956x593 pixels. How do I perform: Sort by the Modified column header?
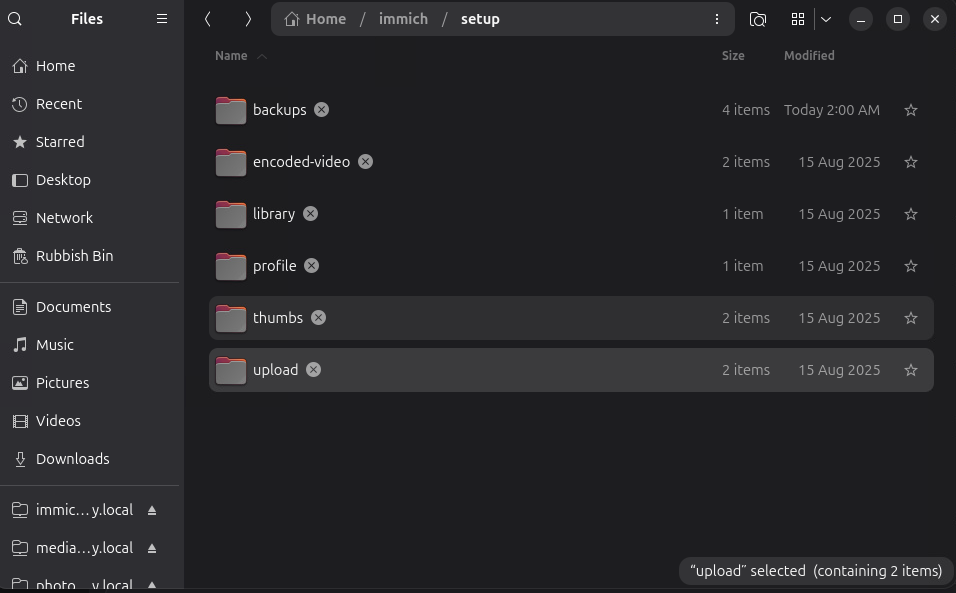point(809,55)
